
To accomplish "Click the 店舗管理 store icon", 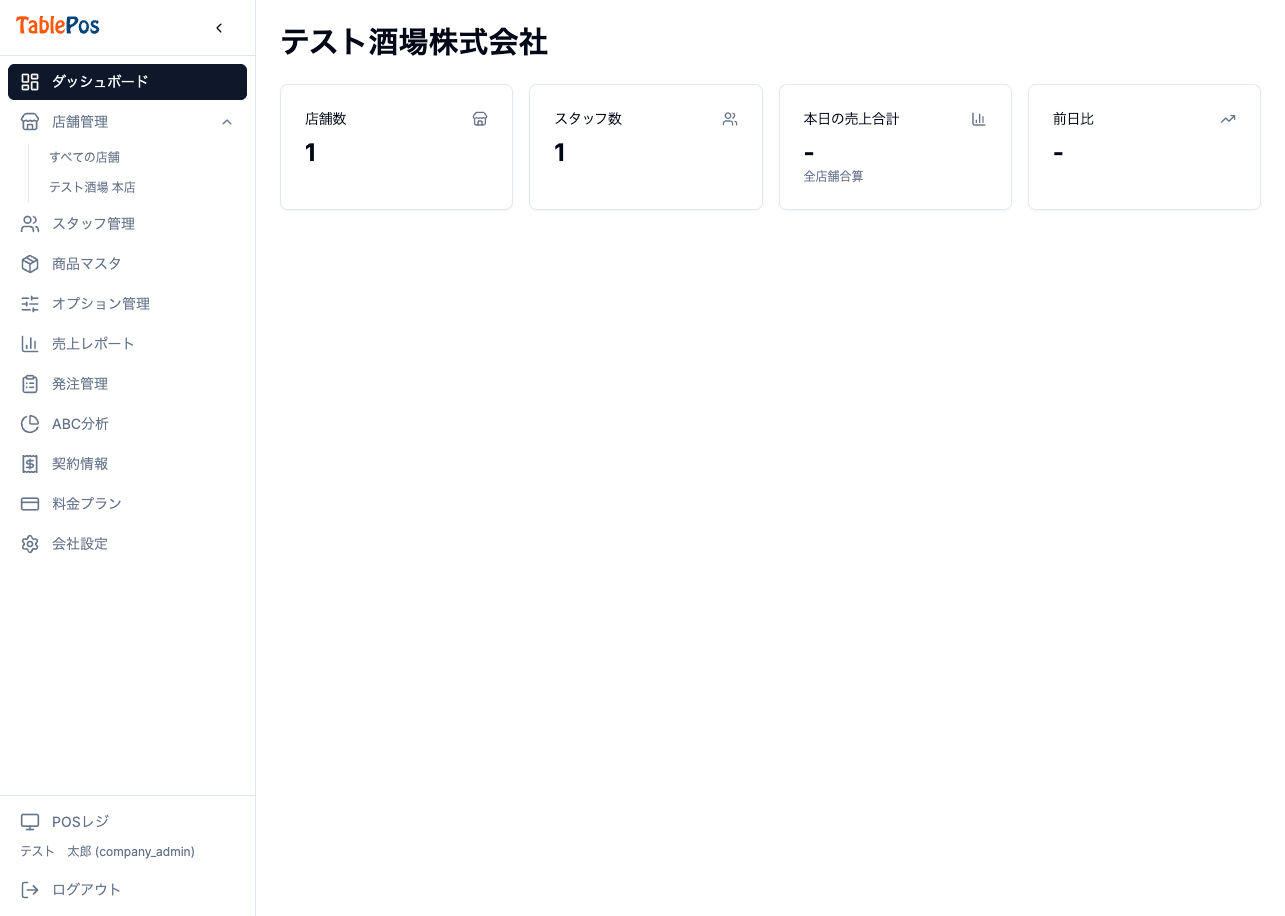I will click(x=30, y=122).
